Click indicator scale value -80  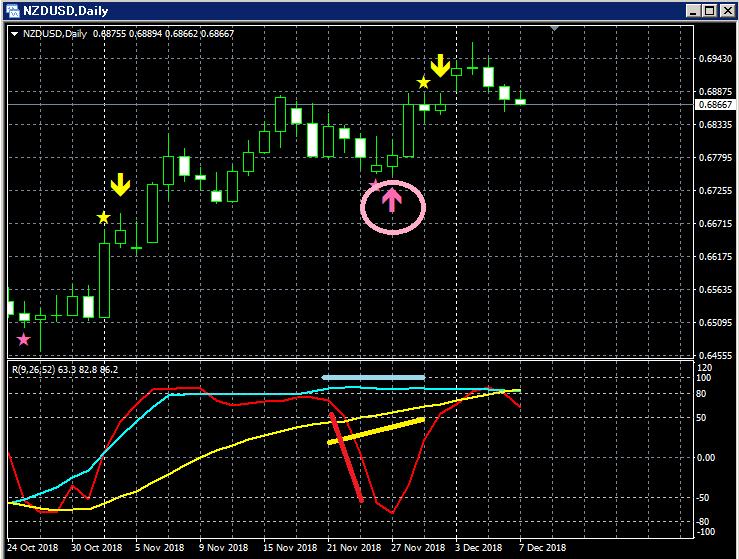pos(702,522)
